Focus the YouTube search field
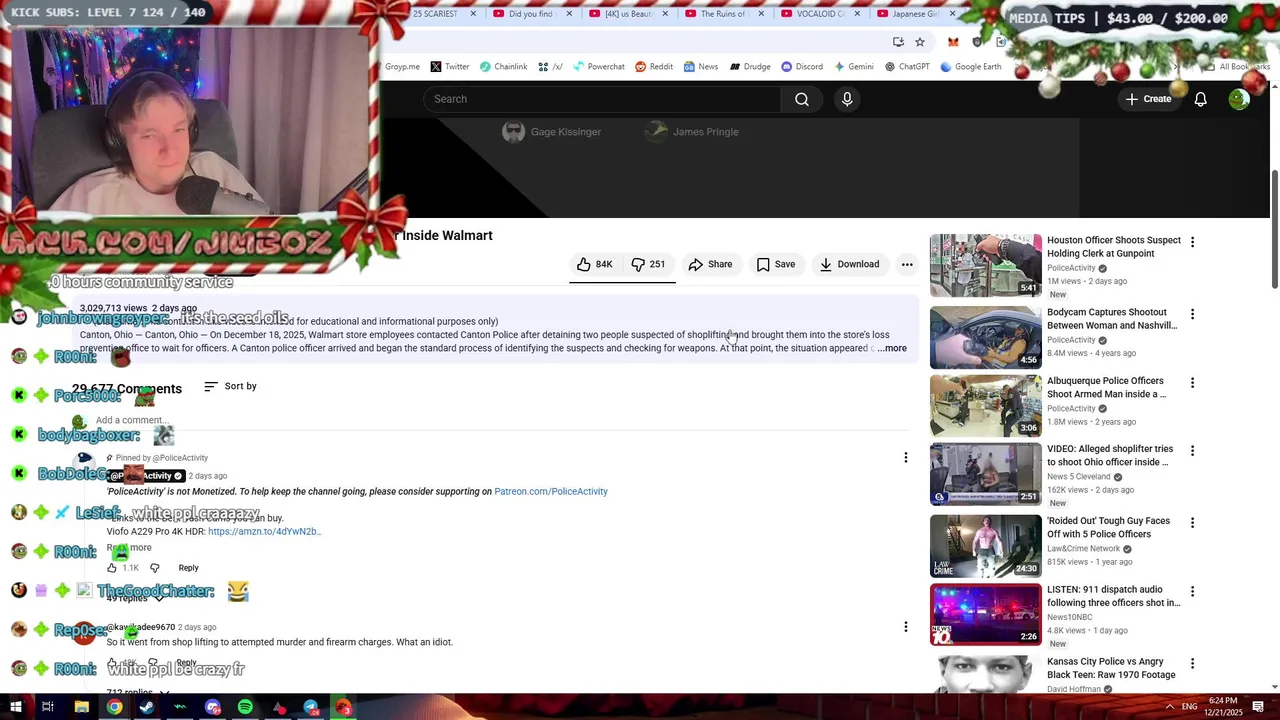Image resolution: width=1280 pixels, height=720 pixels. [x=602, y=99]
